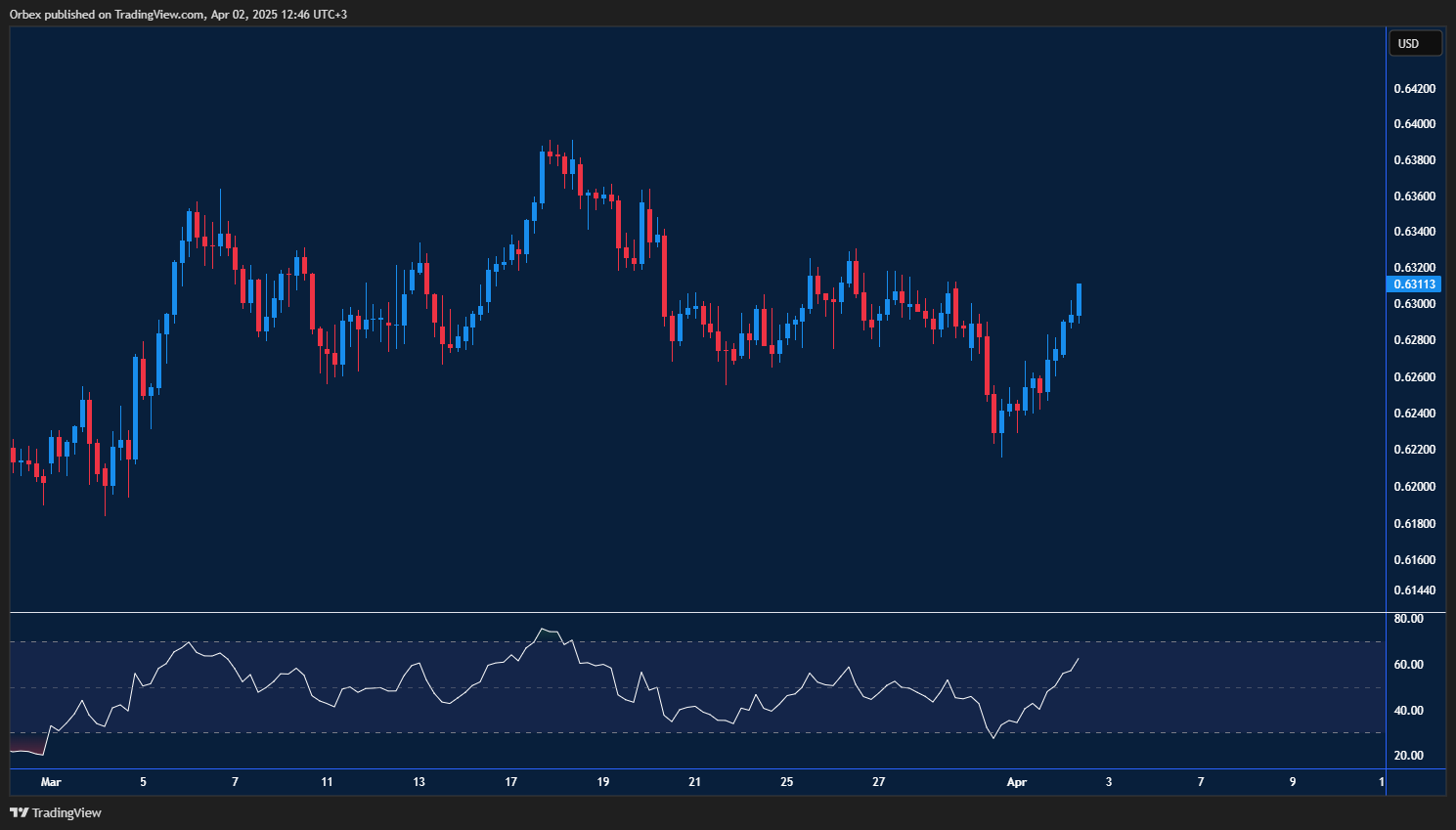This screenshot has height=830, width=1456.
Task: Click the 0.64200 level on price scale
Action: (x=1416, y=88)
